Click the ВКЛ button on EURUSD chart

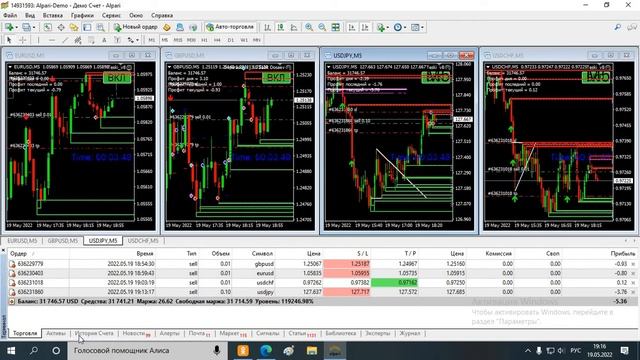click(117, 78)
